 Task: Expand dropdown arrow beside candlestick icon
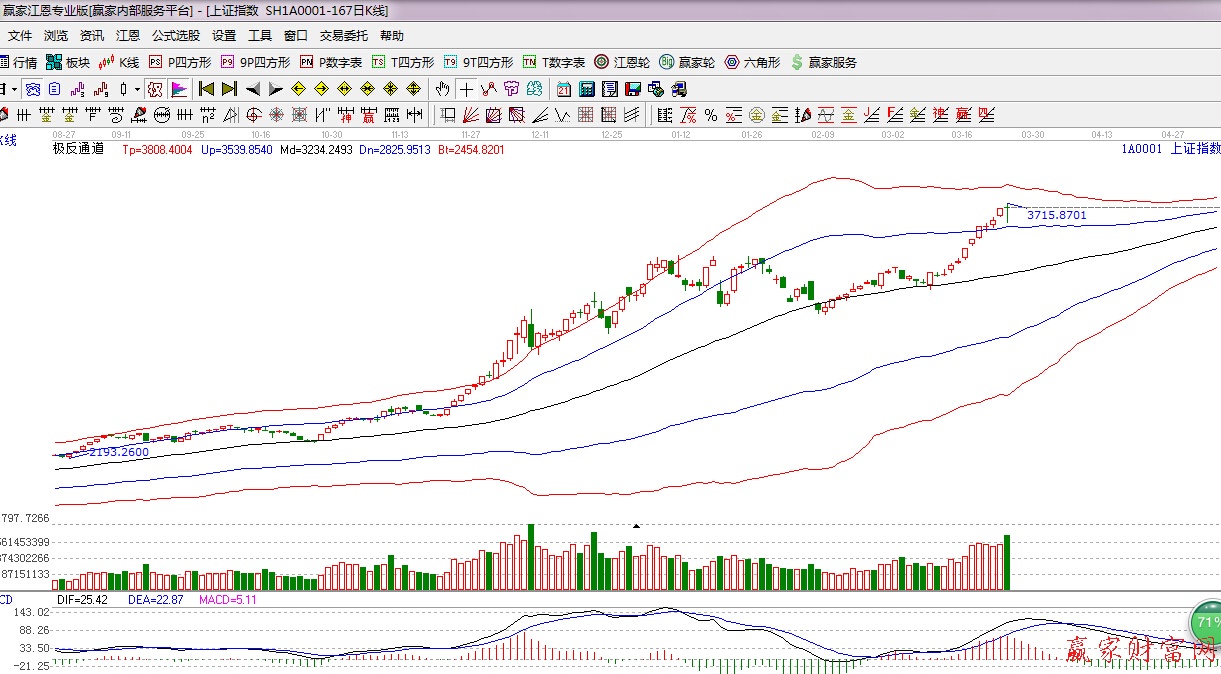[x=137, y=89]
